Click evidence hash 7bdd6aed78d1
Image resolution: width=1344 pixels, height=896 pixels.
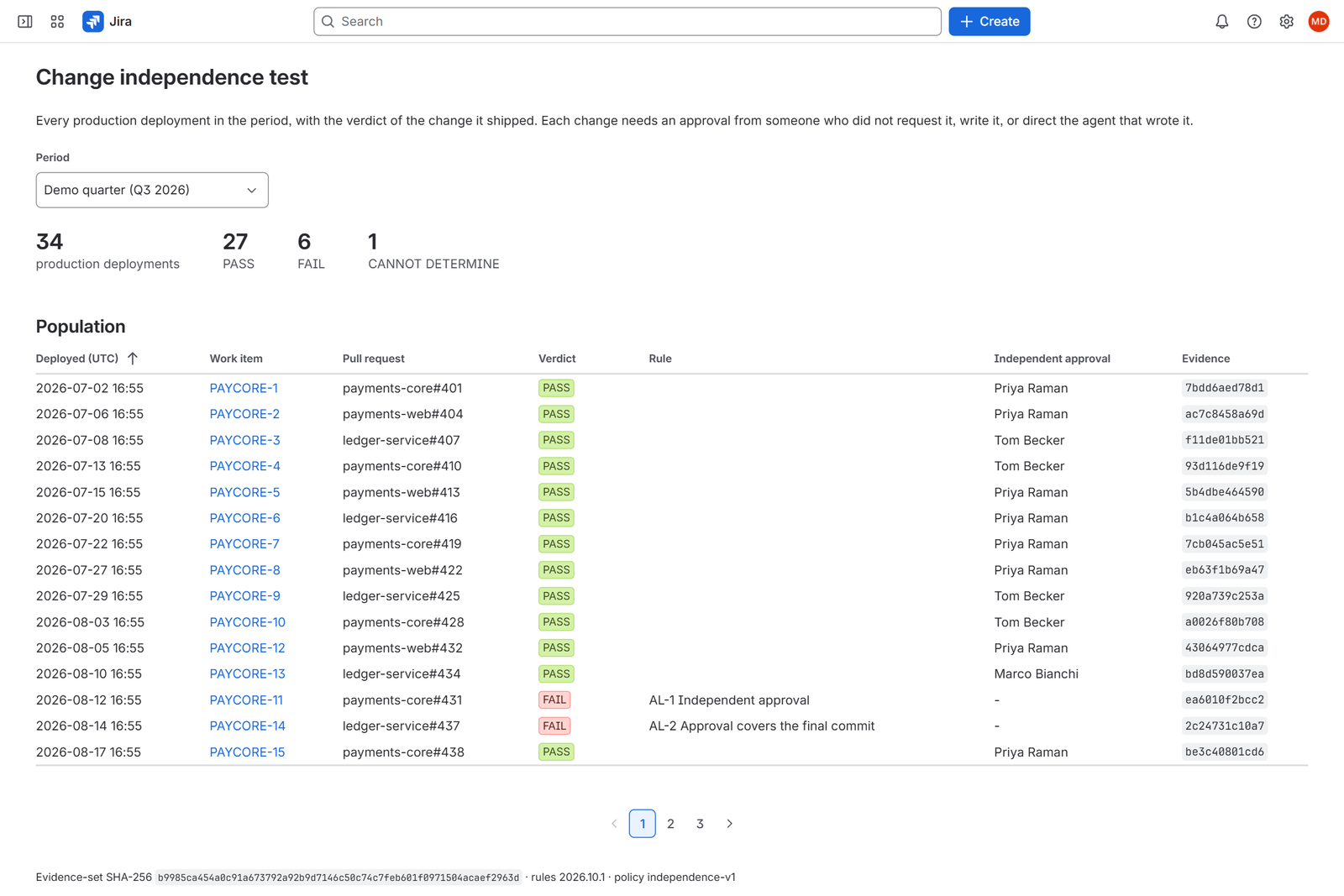coord(1224,388)
